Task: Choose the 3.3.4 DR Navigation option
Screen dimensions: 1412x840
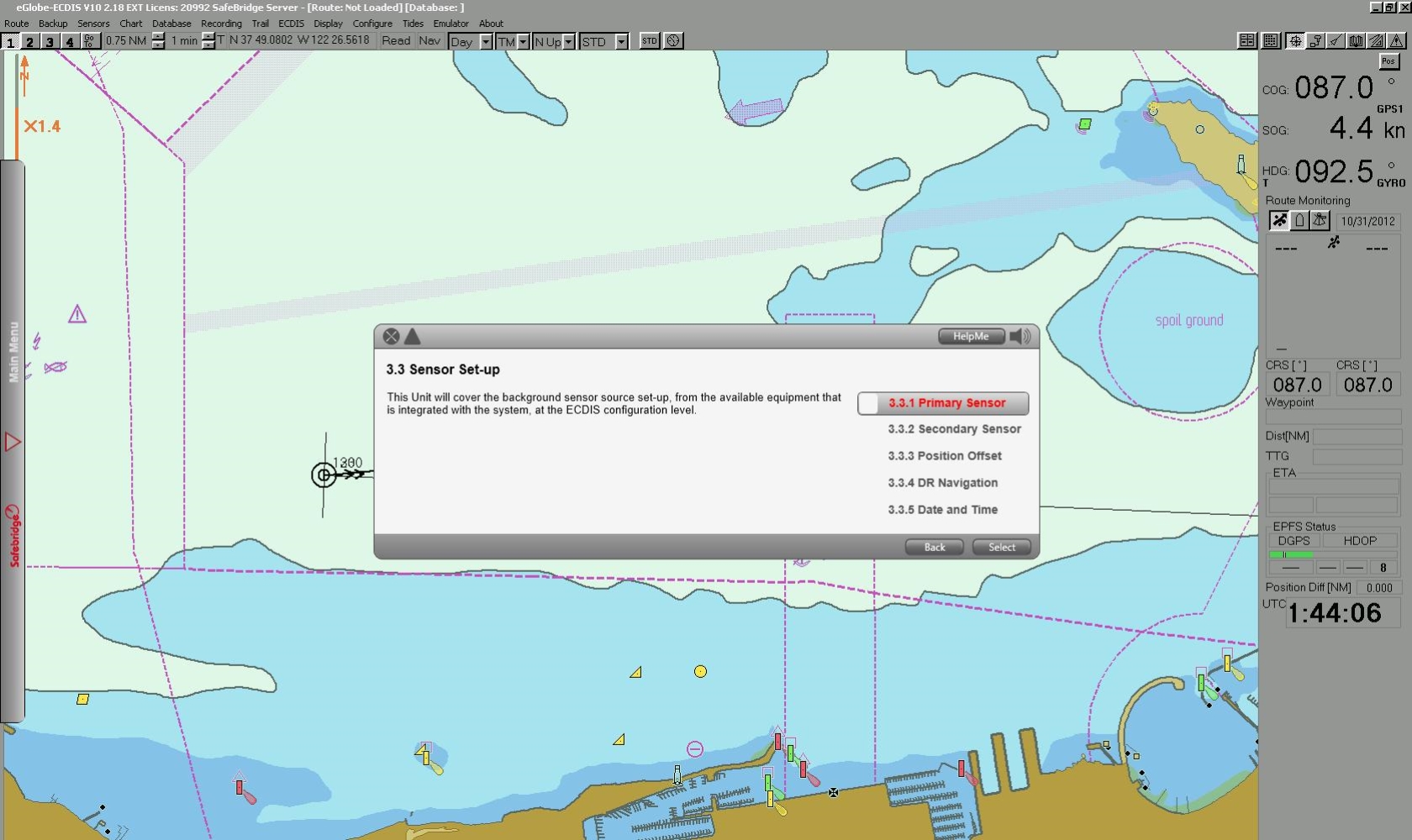Action: click(x=942, y=483)
